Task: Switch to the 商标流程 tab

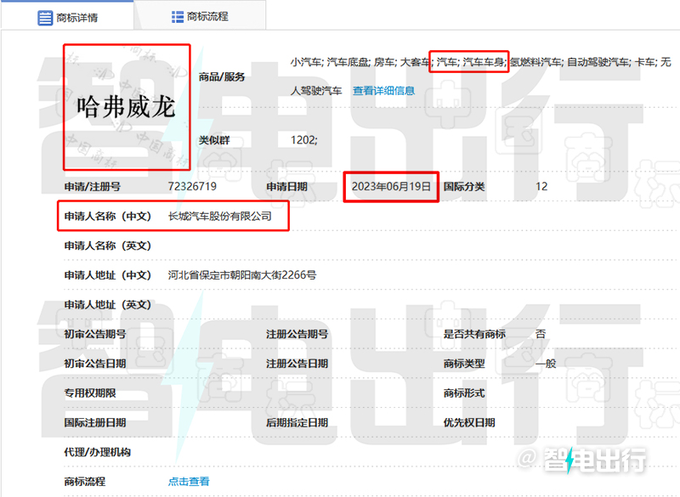Action: point(200,17)
